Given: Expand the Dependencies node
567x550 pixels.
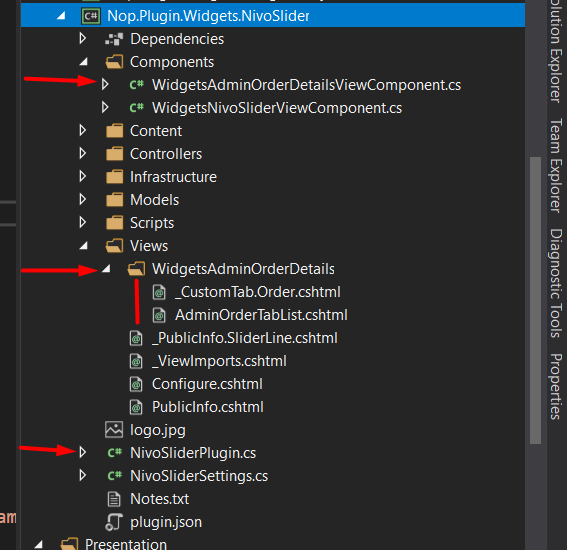Looking at the screenshot, I should 83,38.
